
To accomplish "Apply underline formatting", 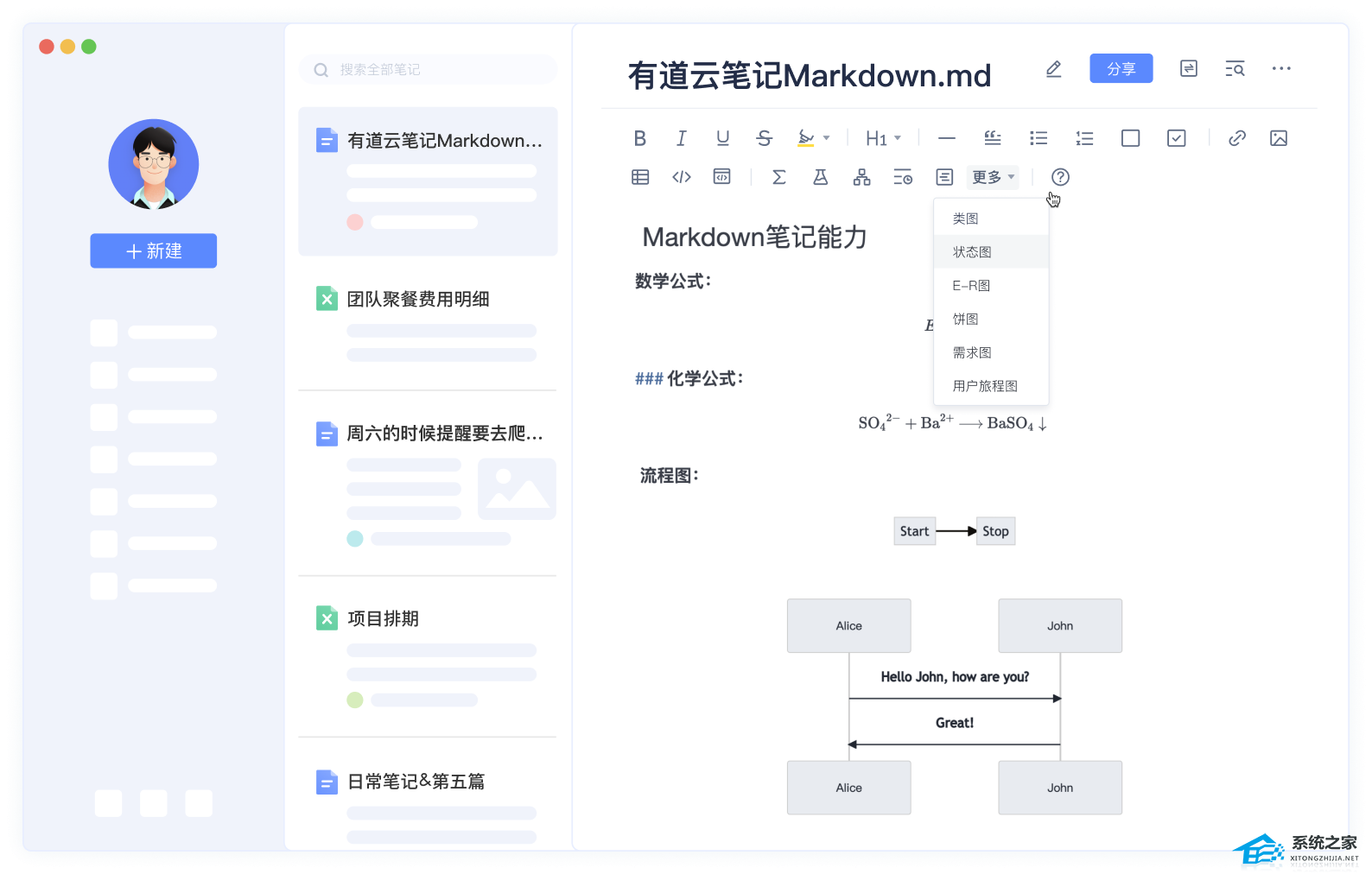I will pyautogui.click(x=723, y=138).
